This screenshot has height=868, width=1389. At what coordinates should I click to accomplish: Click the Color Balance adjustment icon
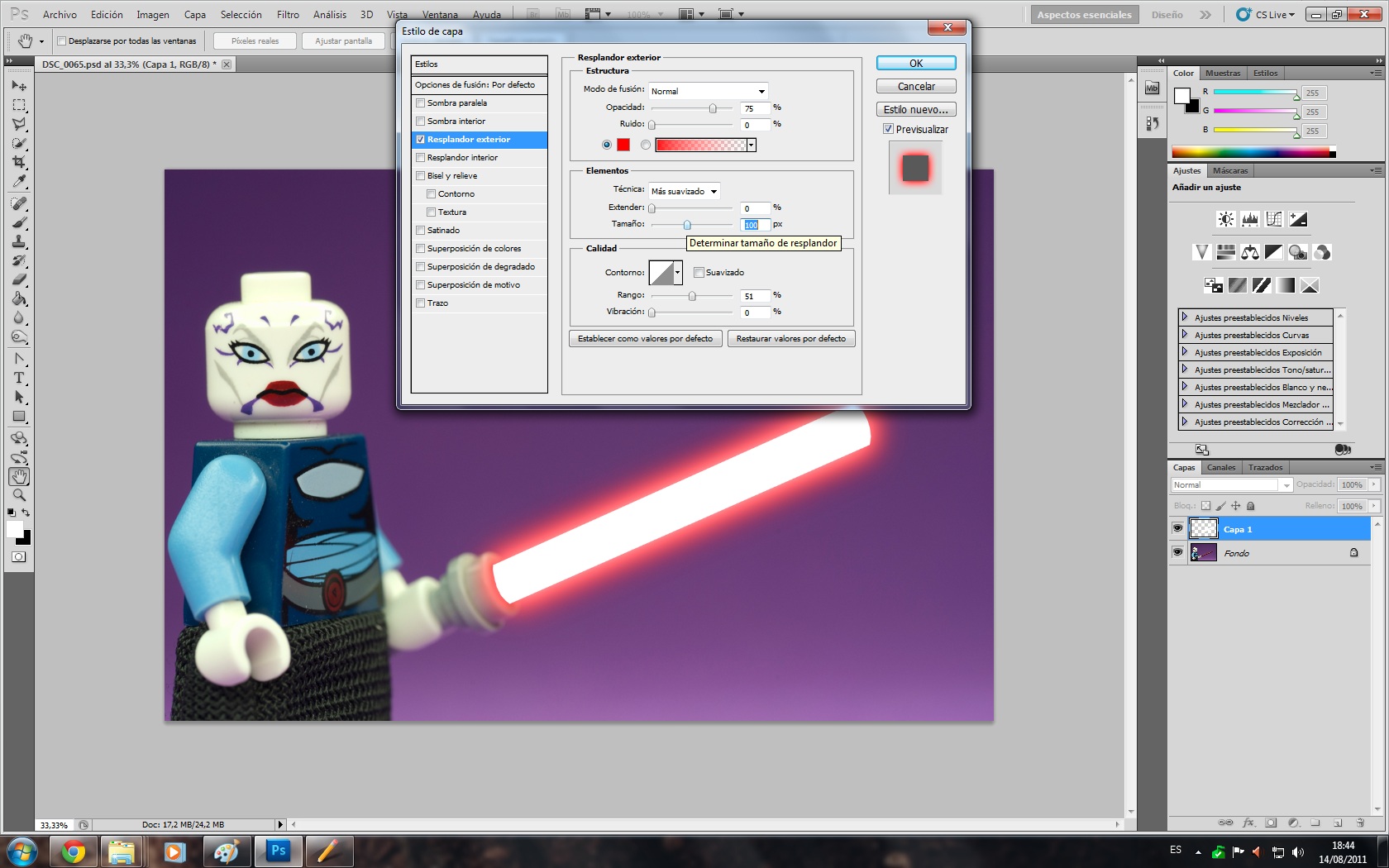pos(1250,252)
